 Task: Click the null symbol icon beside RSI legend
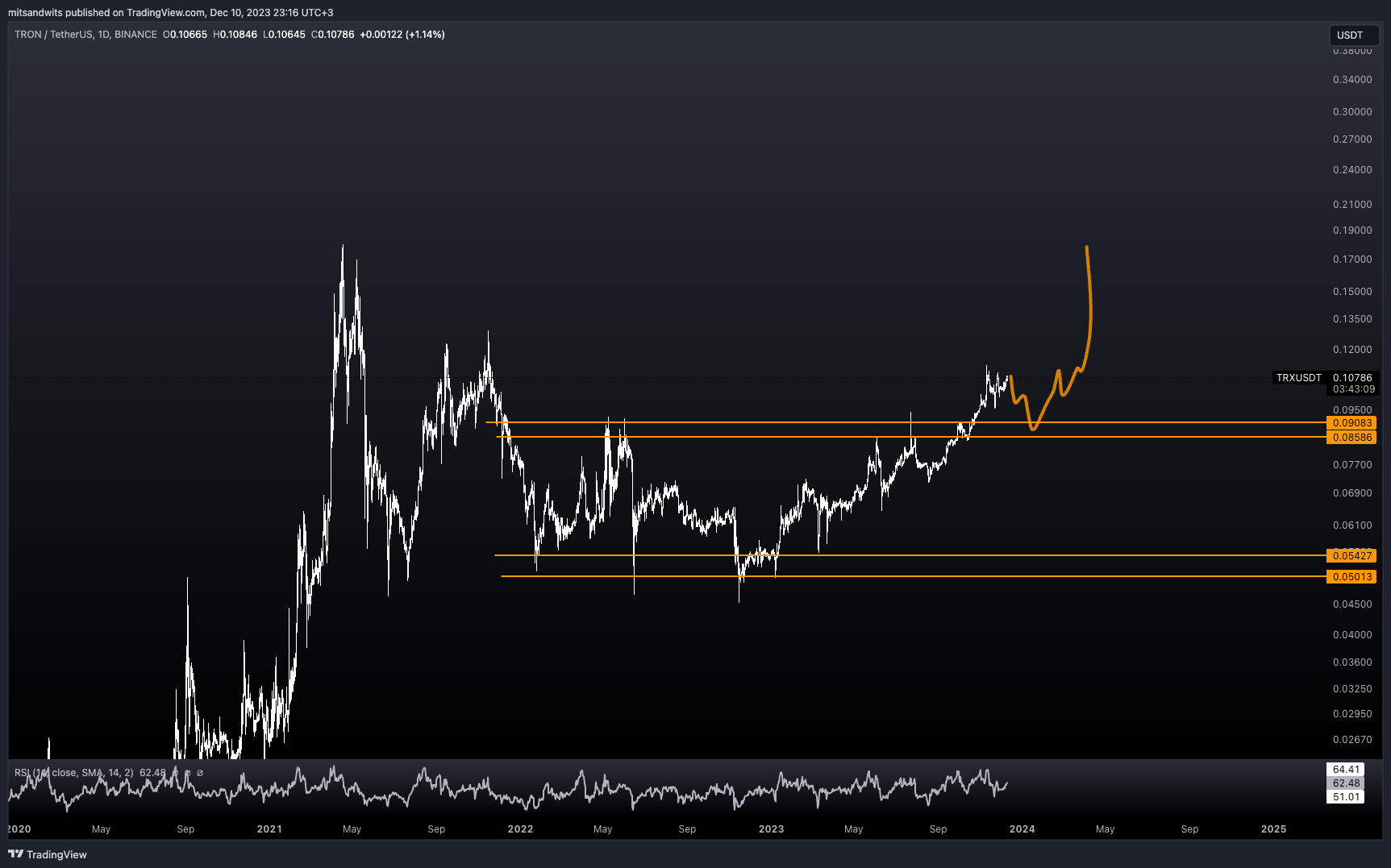(200, 773)
